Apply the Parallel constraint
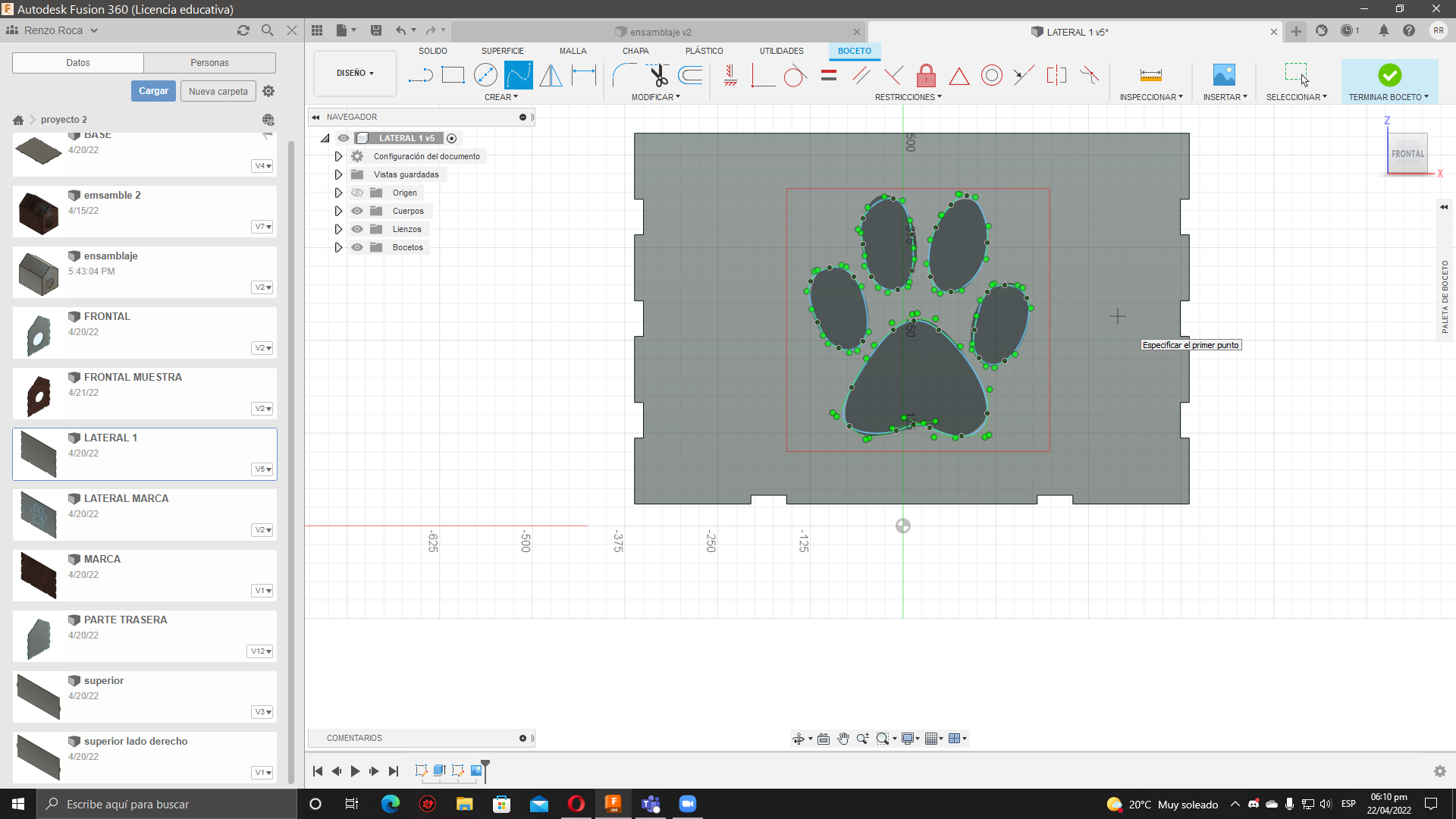The image size is (1456, 819). tap(861, 75)
